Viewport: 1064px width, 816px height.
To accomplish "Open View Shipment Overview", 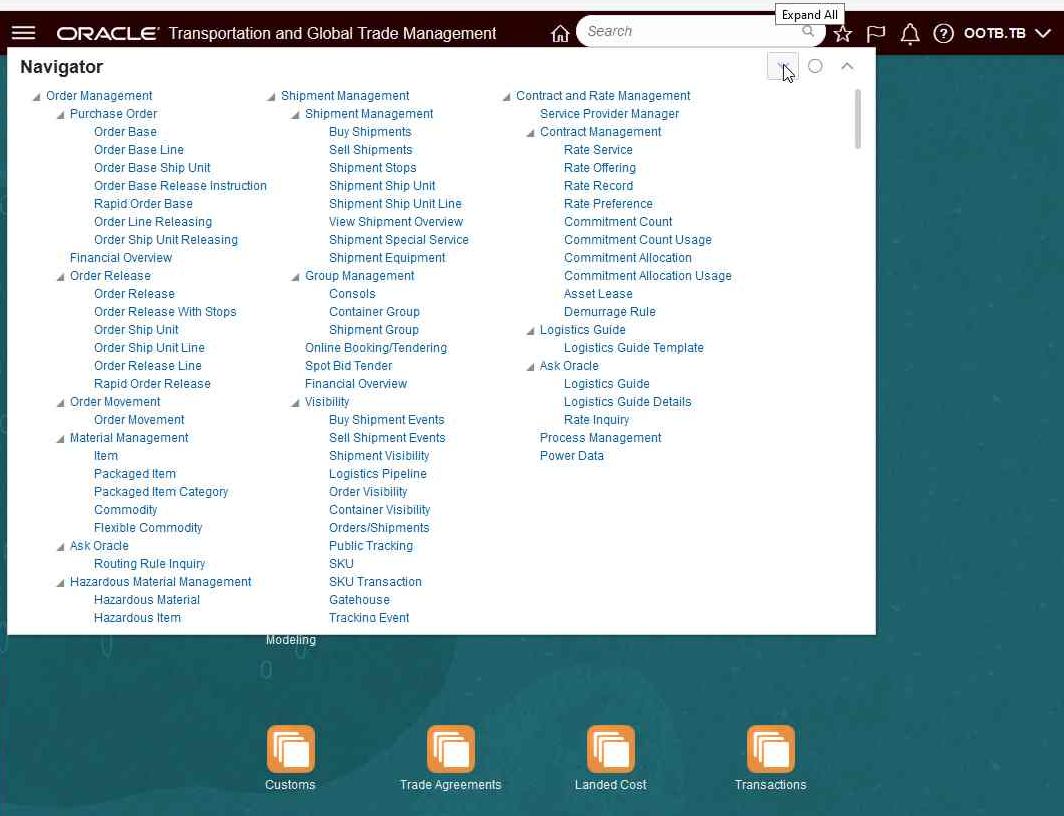I will pos(396,221).
